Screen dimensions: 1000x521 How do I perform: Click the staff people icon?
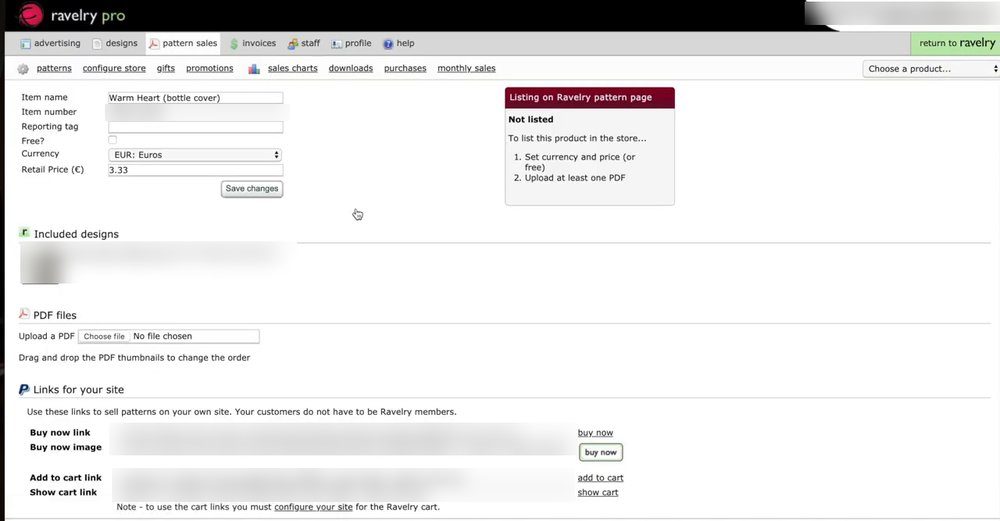[293, 44]
